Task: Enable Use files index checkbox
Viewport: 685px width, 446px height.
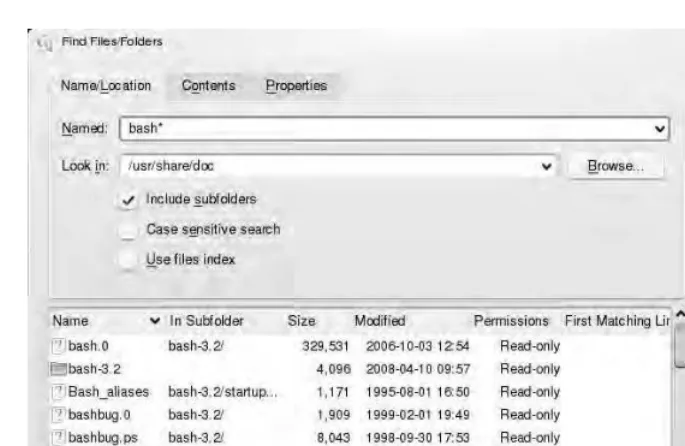Action: (x=128, y=260)
